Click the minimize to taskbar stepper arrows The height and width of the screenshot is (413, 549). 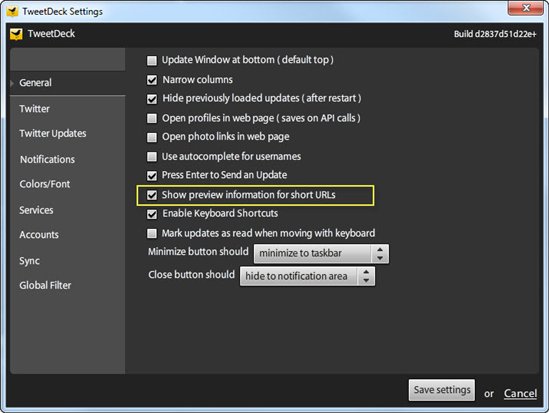coord(380,253)
